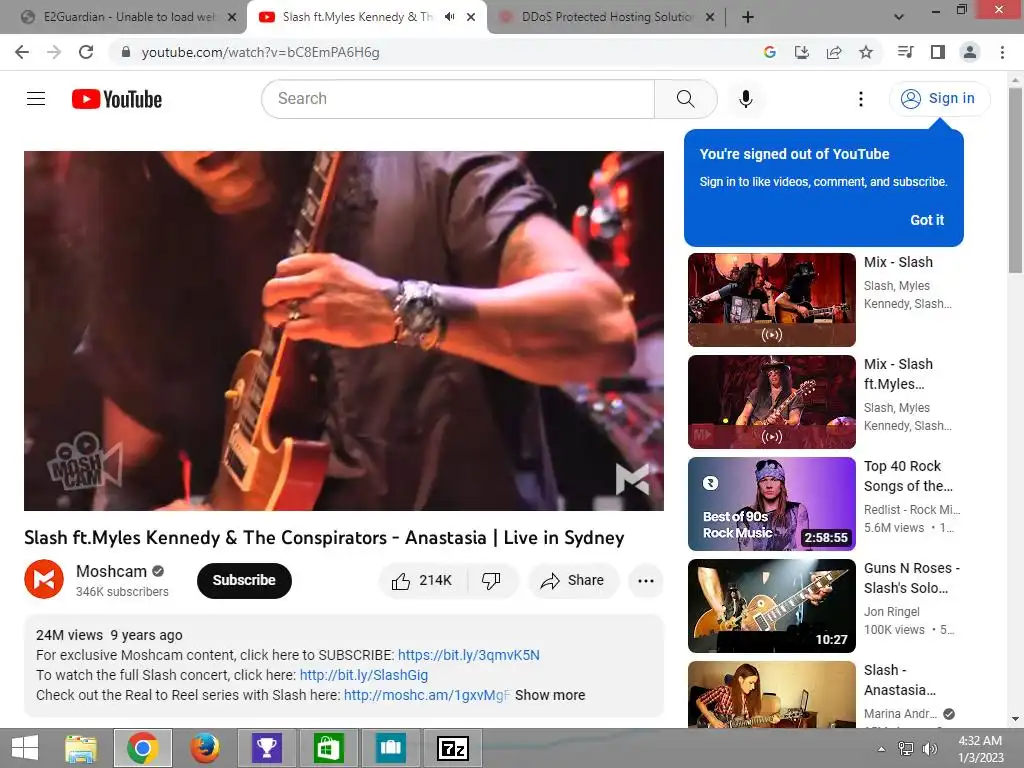This screenshot has width=1024, height=768.
Task: Open 7-Zip from the taskbar
Action: point(453,748)
